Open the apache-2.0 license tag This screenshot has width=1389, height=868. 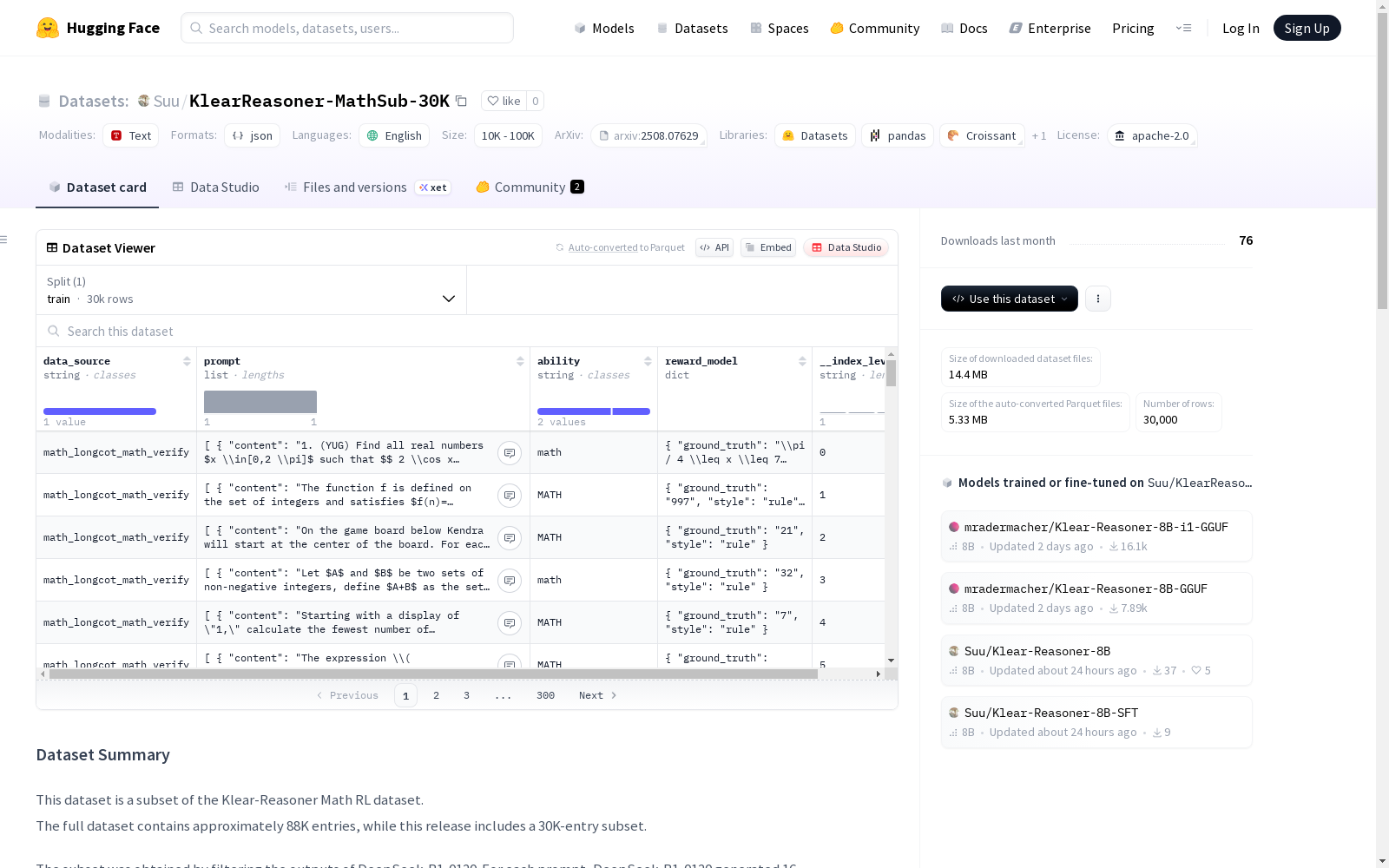(1152, 135)
